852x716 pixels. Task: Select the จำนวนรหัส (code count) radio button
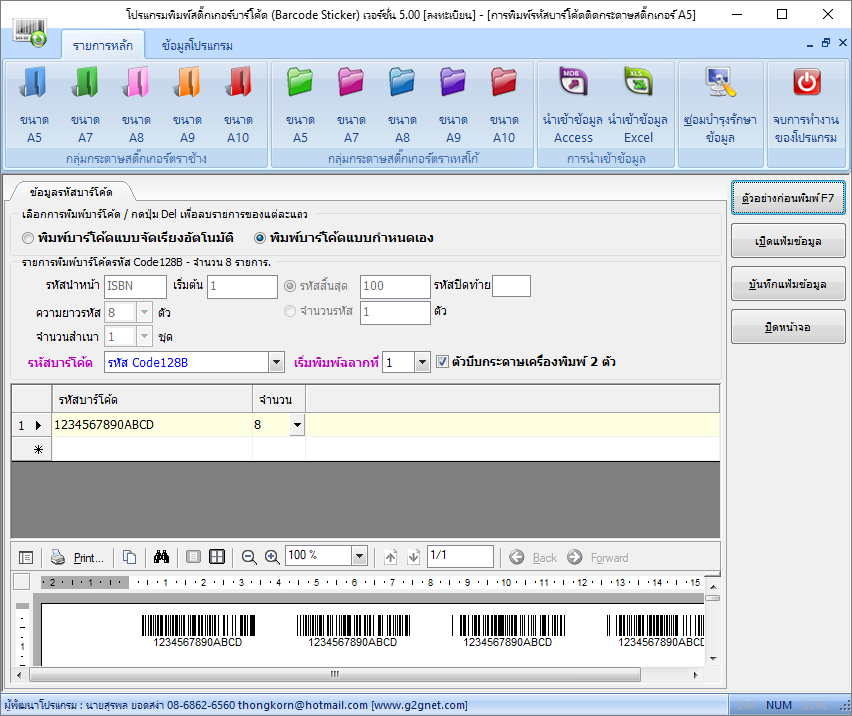[290, 311]
